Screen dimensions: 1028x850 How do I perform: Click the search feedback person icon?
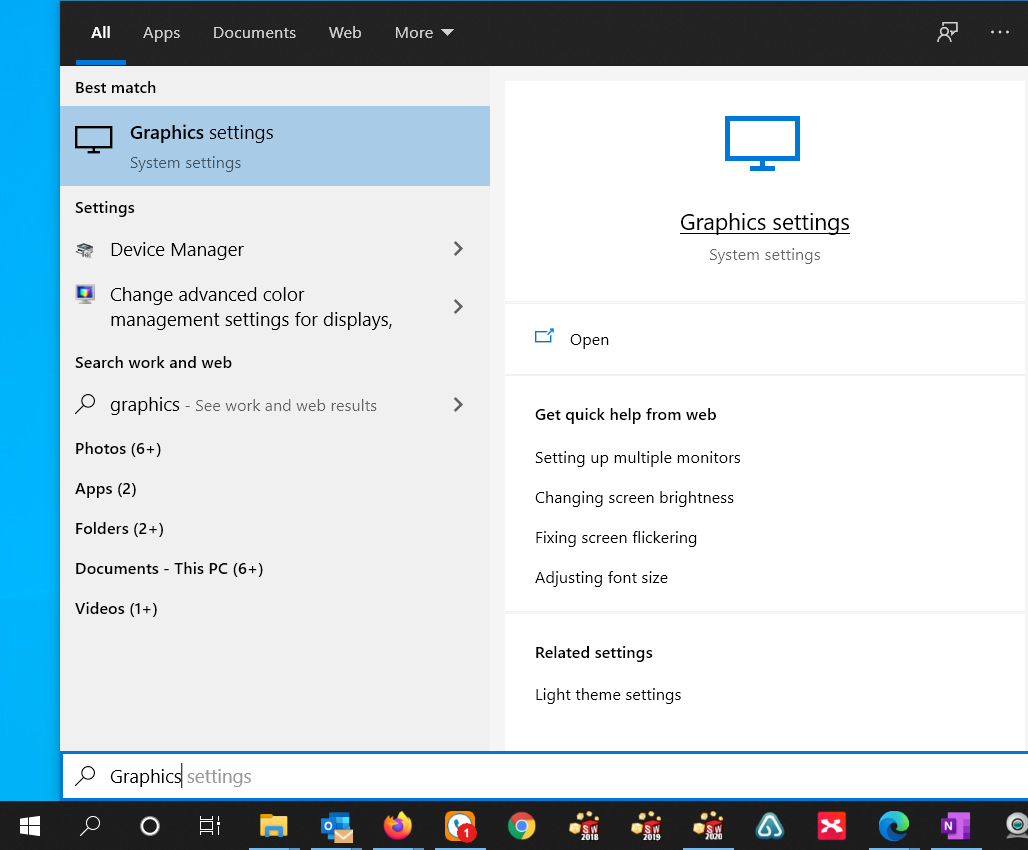click(946, 32)
